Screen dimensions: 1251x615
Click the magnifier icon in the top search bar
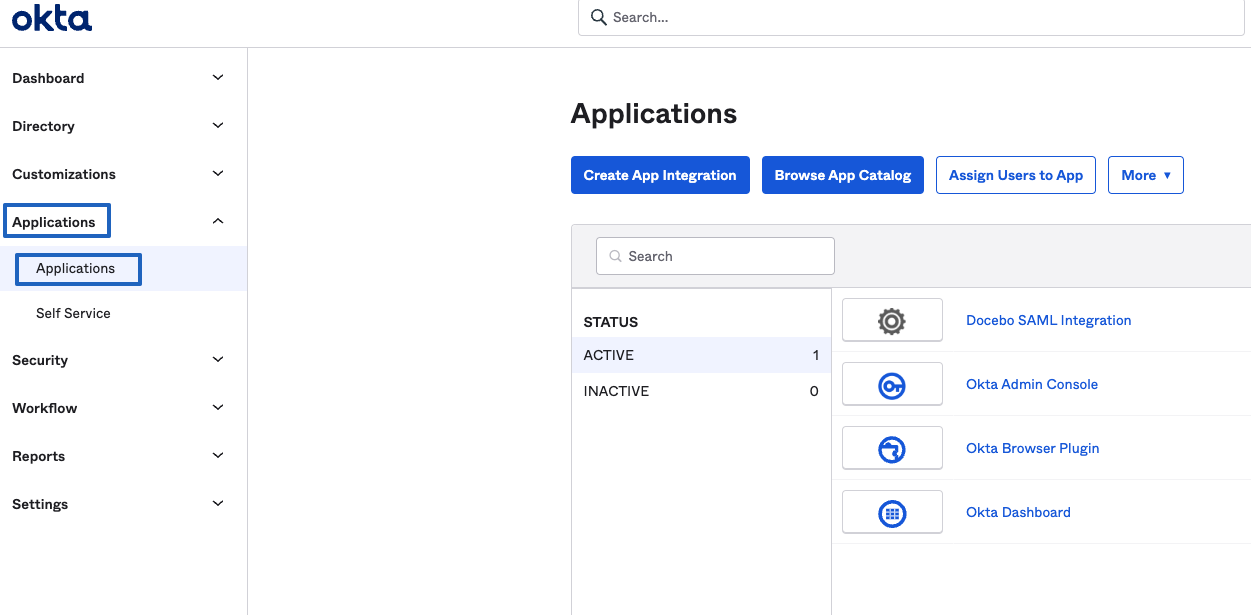click(598, 17)
